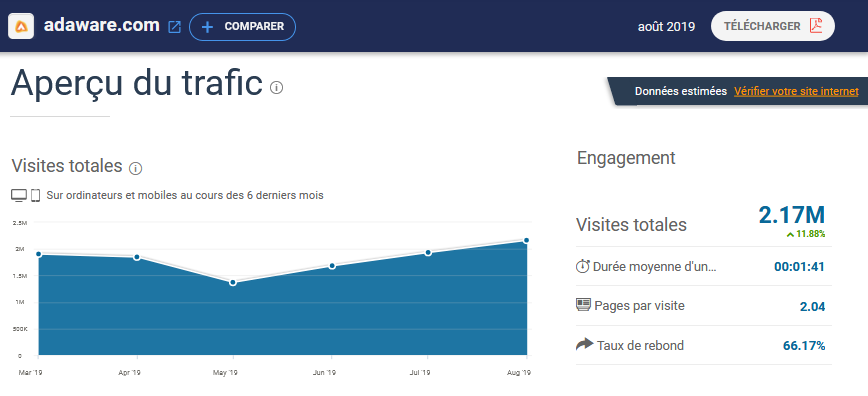Click the May '19 data point on chart

[x=233, y=282]
